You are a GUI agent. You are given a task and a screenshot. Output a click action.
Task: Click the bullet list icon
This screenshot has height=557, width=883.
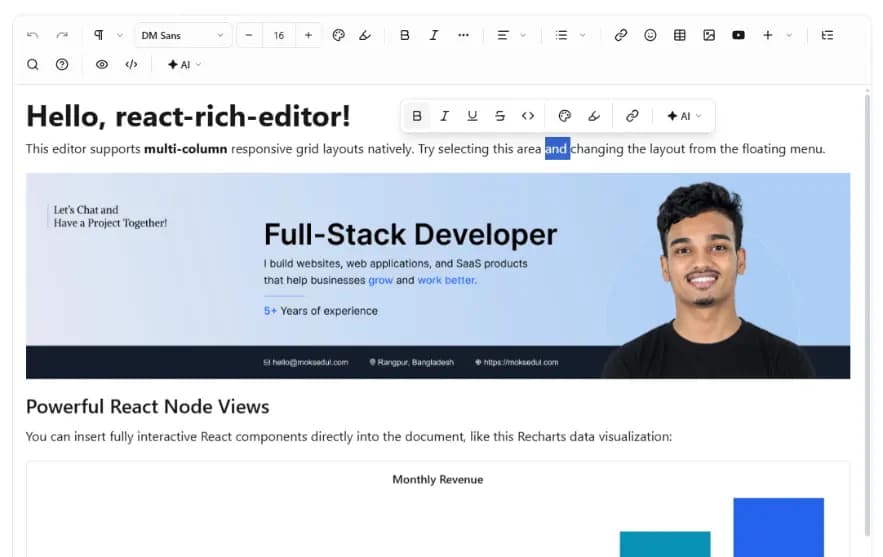(x=561, y=35)
